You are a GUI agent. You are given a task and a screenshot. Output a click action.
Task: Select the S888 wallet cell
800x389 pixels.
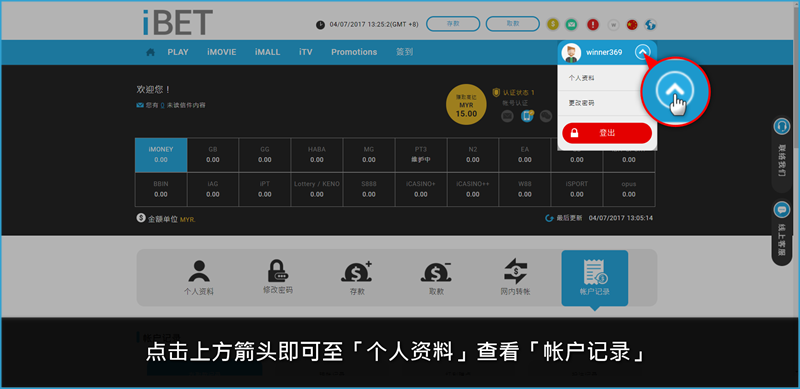[x=369, y=189]
